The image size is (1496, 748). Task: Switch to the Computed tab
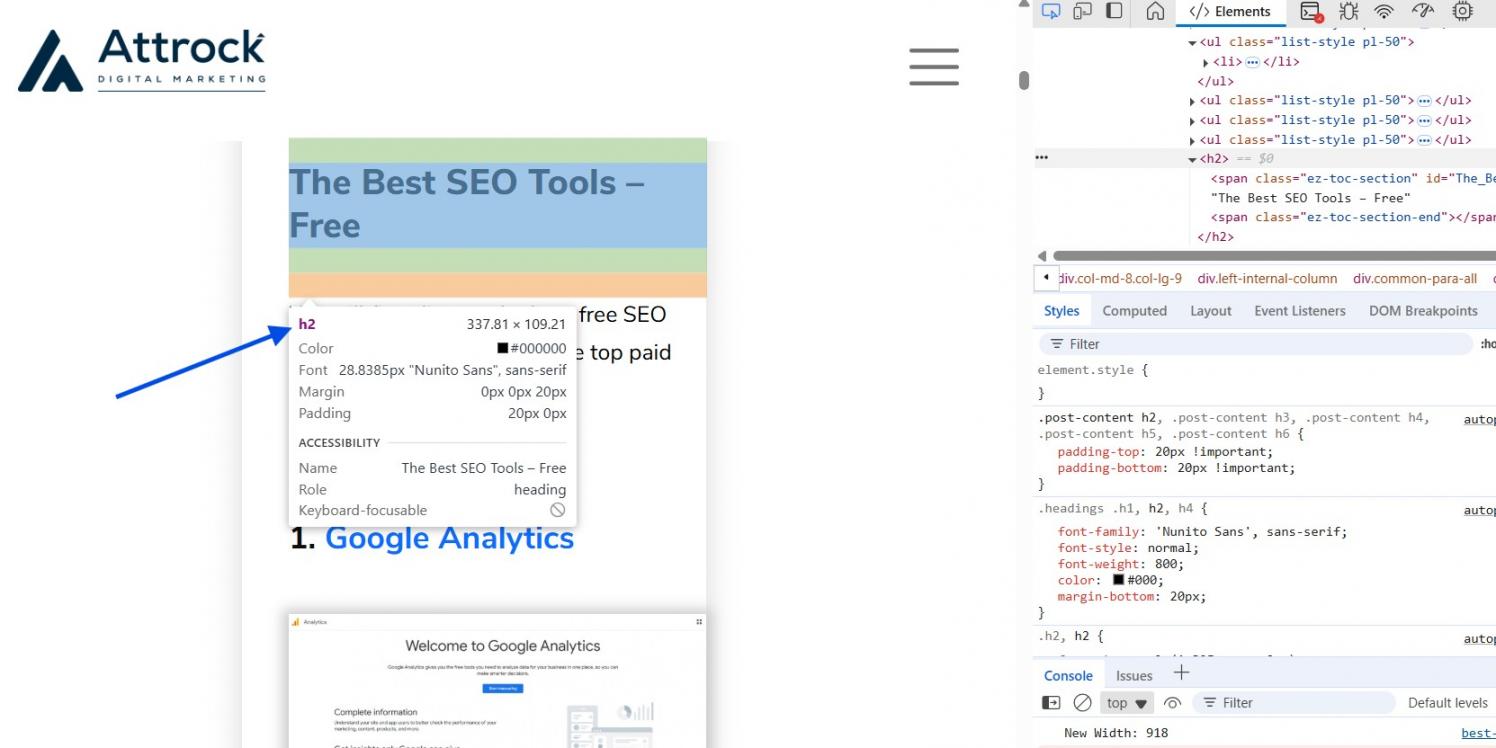pos(1134,311)
